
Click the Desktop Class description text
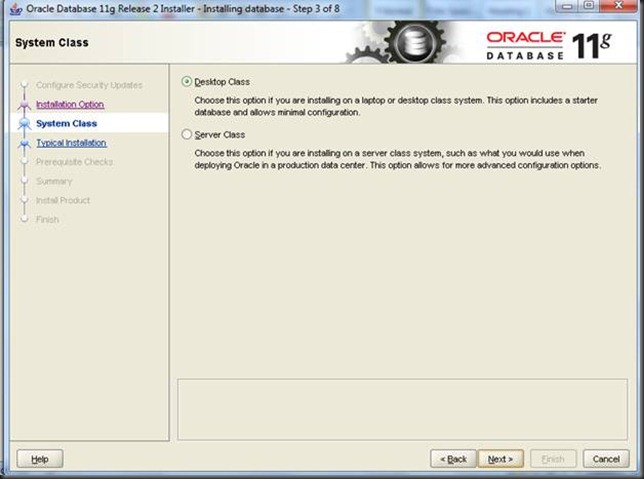tap(396, 106)
